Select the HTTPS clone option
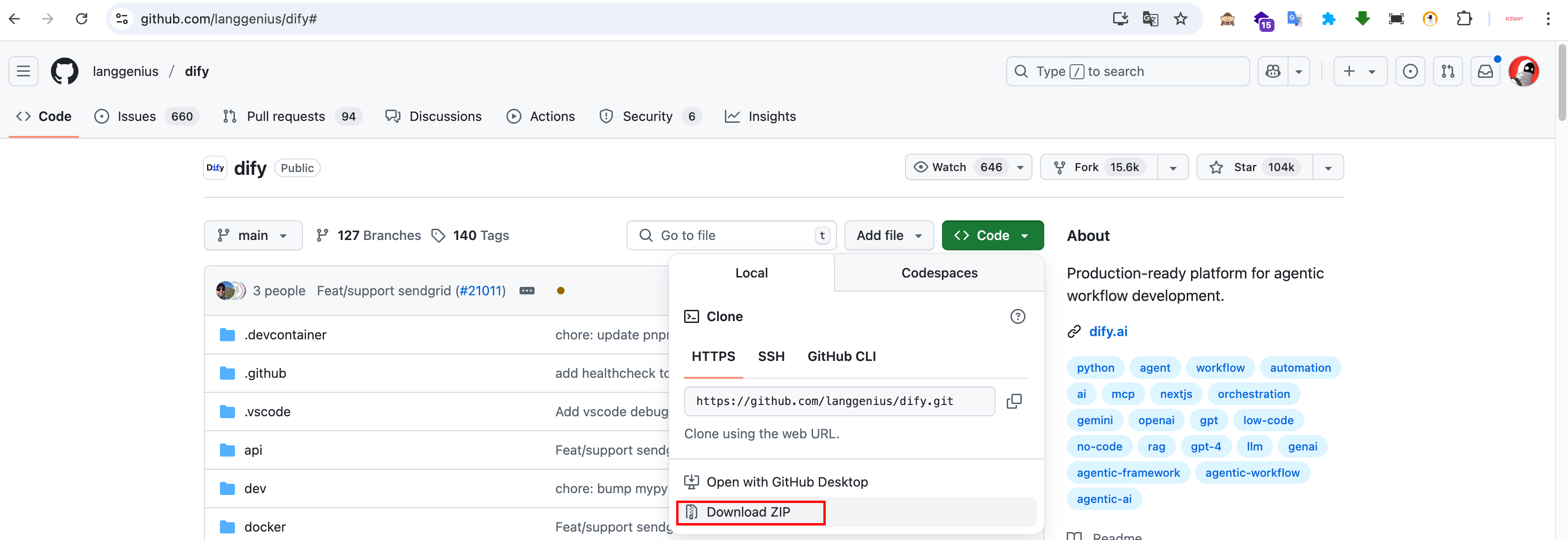Viewport: 1568px width, 540px height. 713,357
